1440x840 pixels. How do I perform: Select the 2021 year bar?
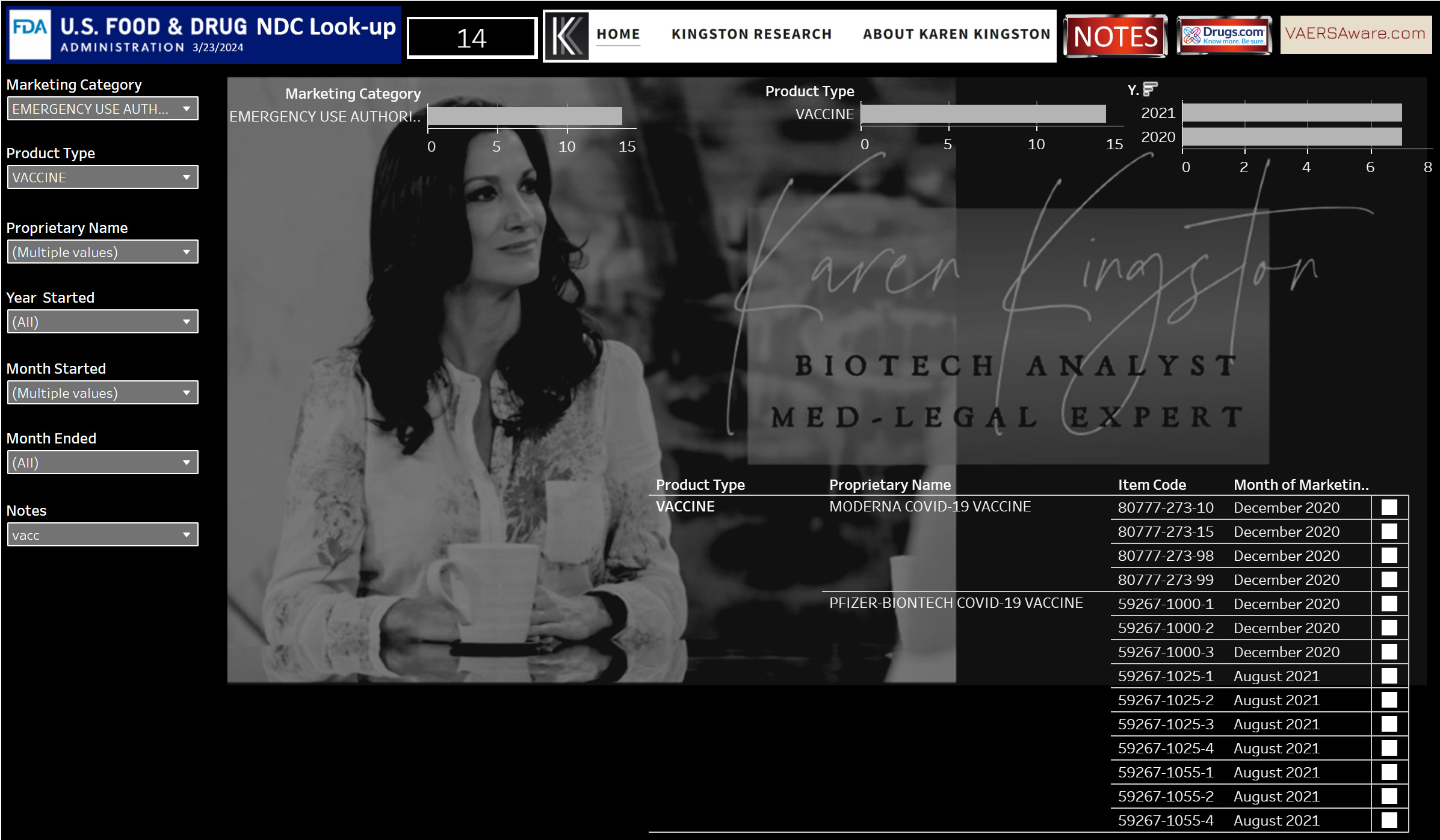coord(1291,113)
